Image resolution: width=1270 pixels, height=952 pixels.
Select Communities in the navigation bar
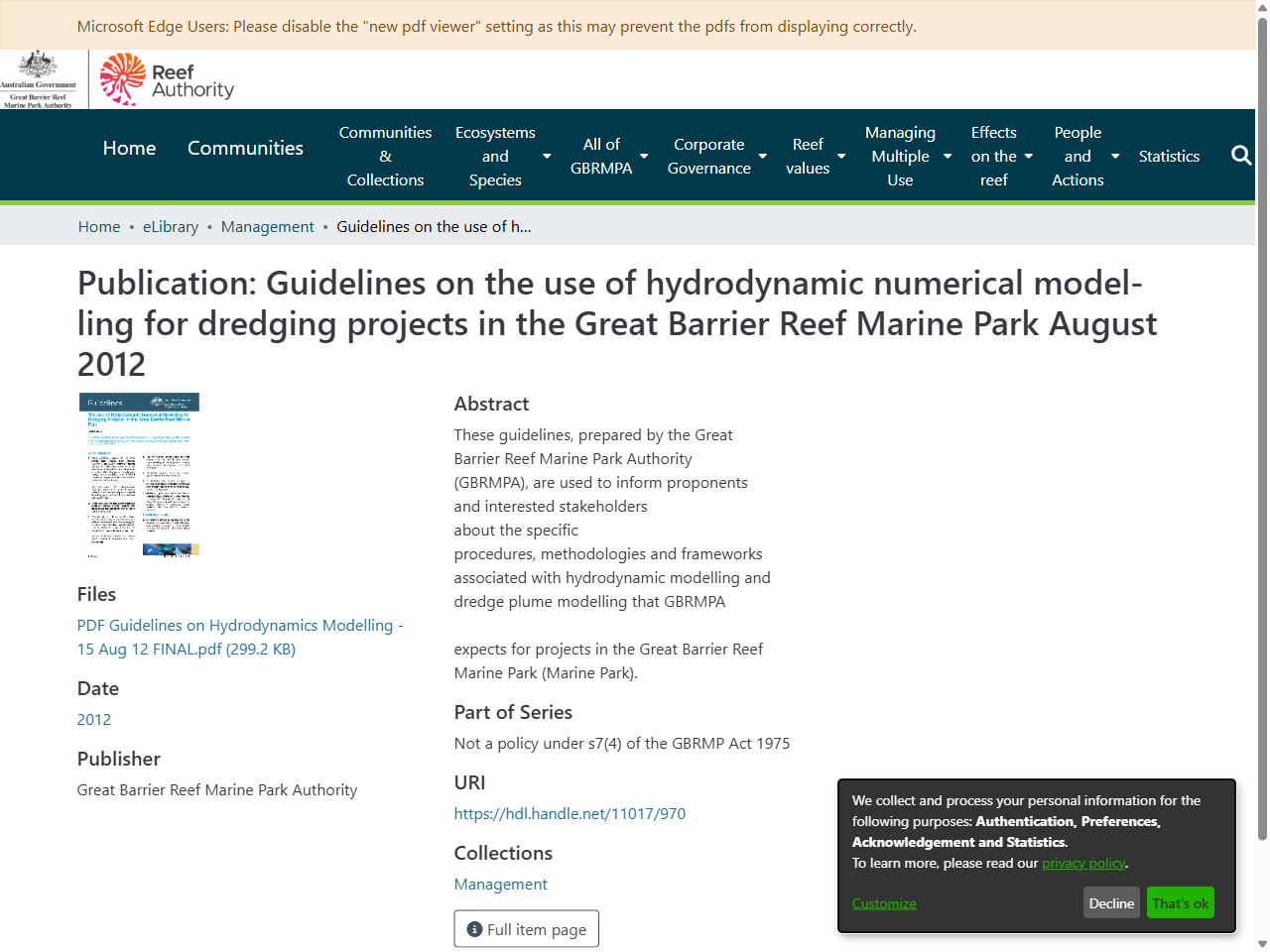[245, 148]
